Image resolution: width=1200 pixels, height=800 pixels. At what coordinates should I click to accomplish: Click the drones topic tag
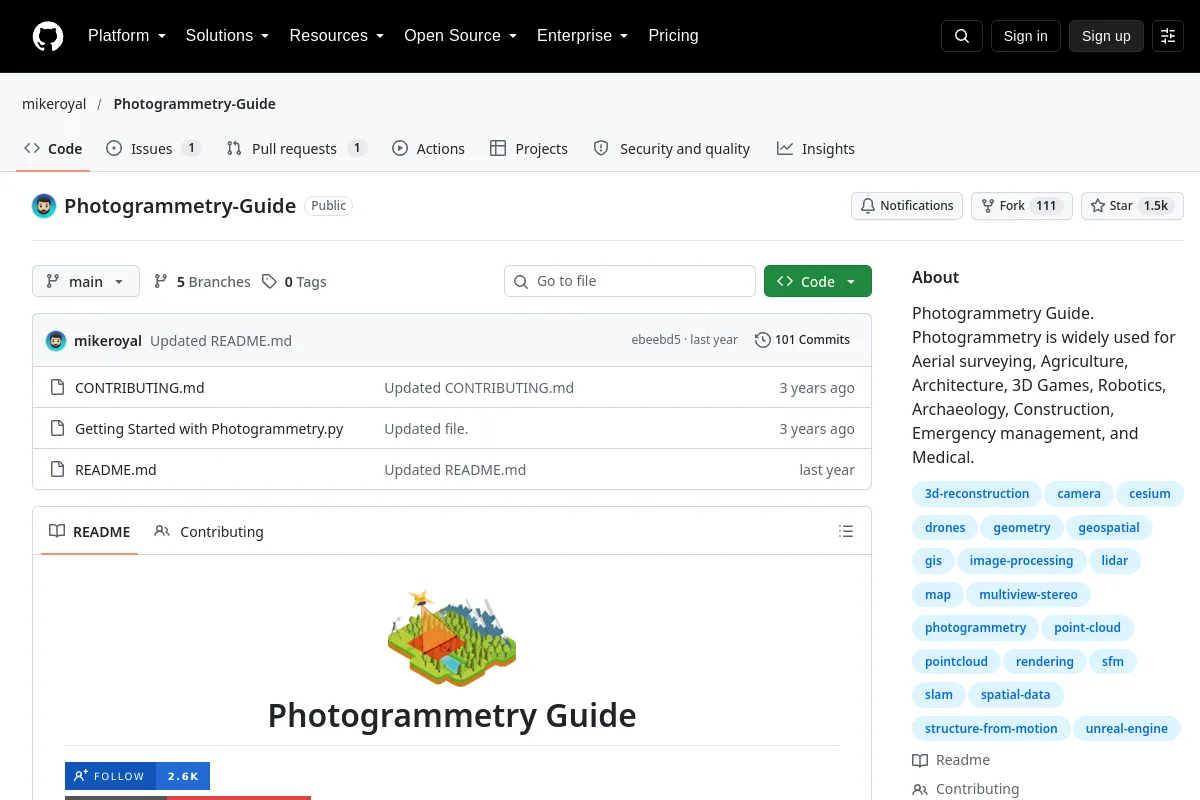945,527
